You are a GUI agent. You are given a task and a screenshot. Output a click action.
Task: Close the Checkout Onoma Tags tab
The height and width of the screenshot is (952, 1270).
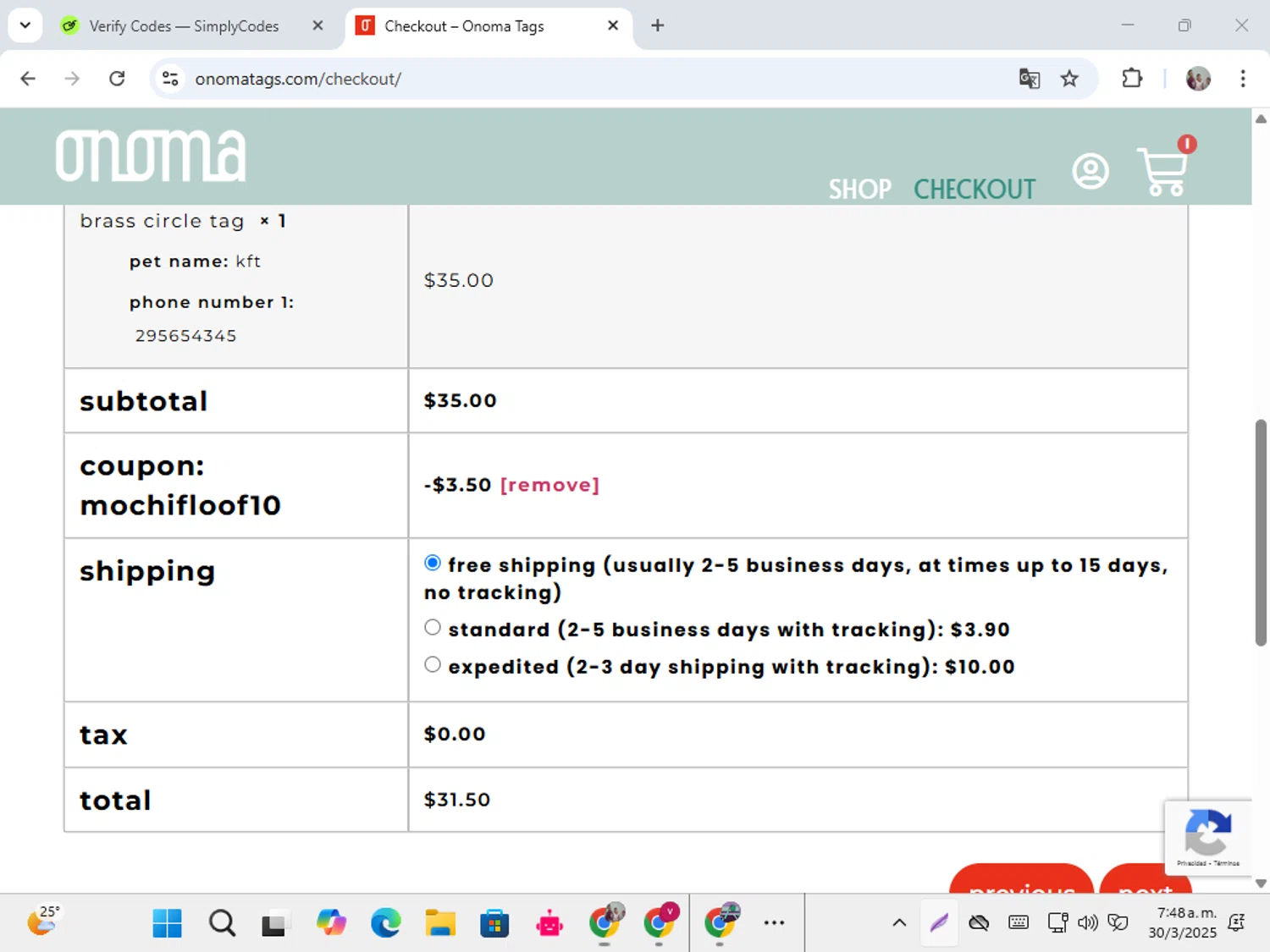click(613, 25)
